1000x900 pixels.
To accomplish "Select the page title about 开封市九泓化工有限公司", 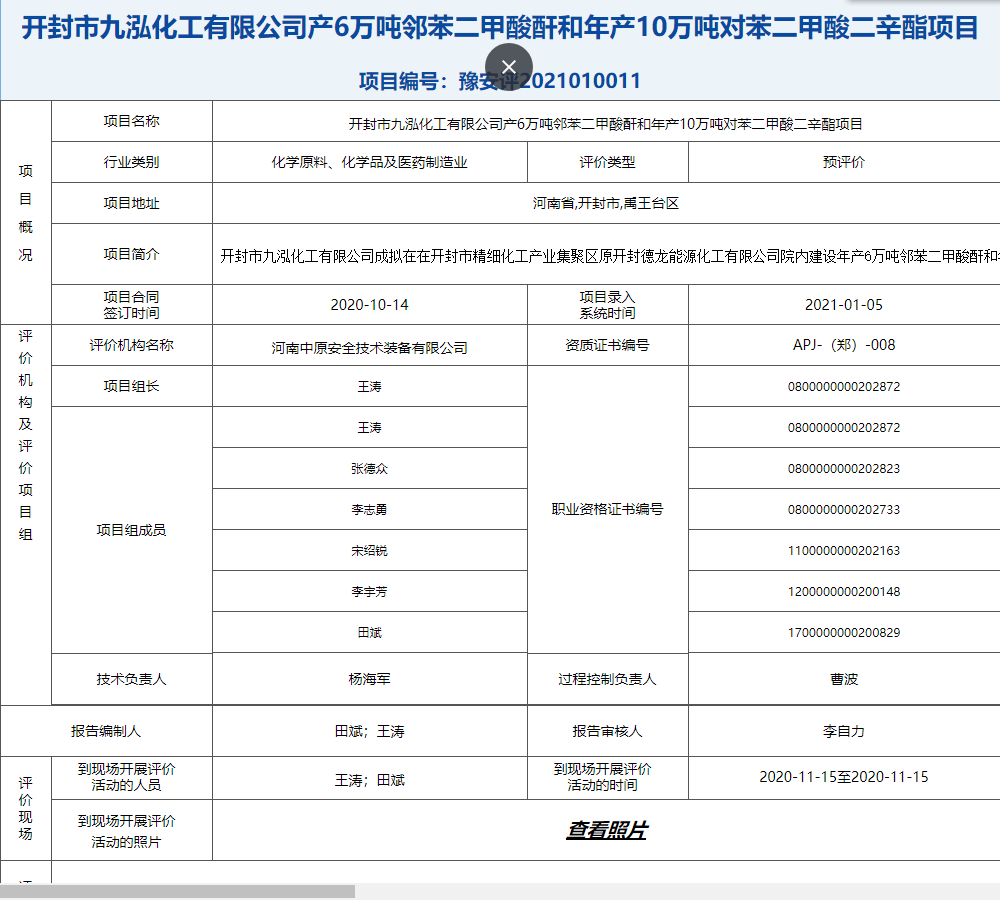I will pyautogui.click(x=499, y=28).
